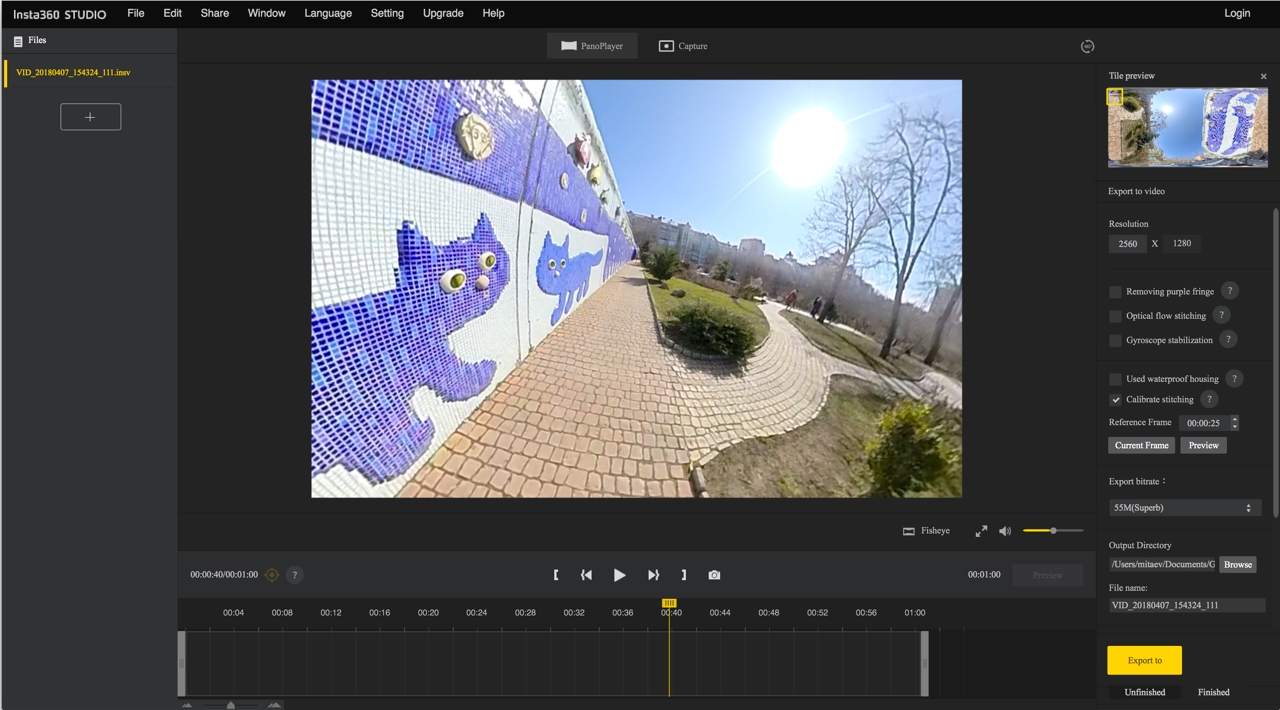1280x710 pixels.
Task: Open the Export bitrate dropdown
Action: point(1183,508)
